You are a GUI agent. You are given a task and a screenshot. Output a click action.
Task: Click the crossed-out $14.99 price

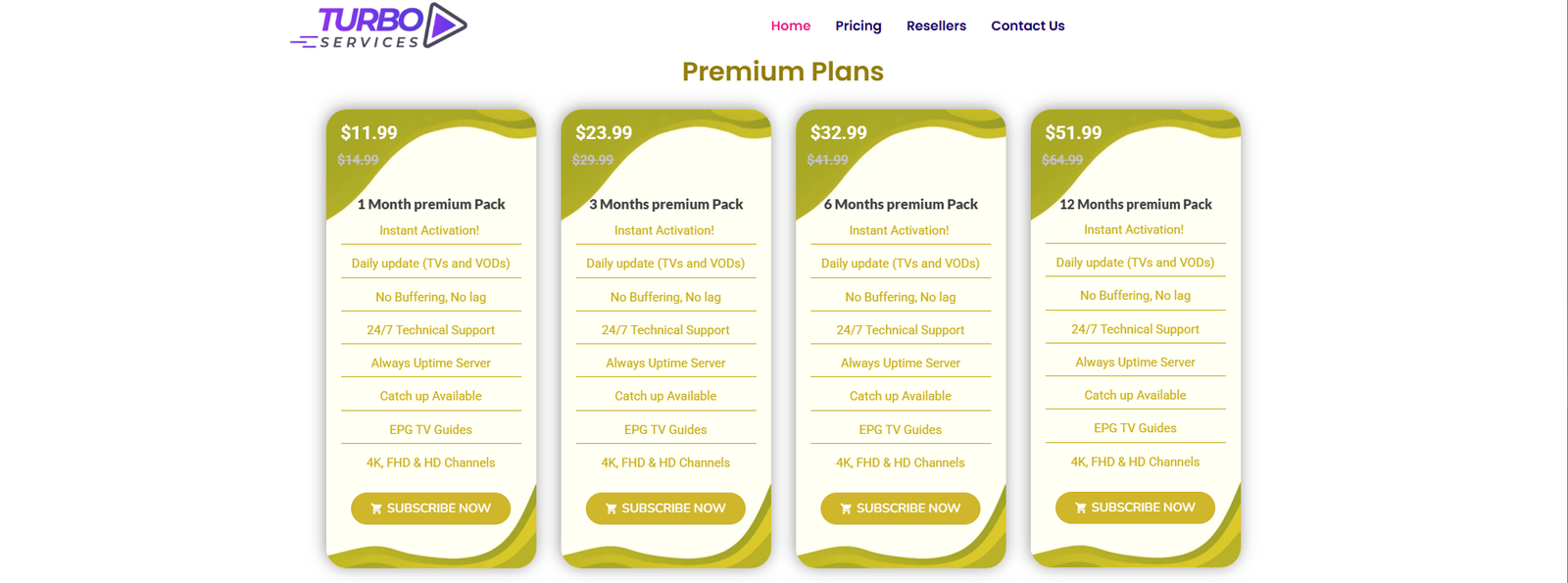click(360, 159)
